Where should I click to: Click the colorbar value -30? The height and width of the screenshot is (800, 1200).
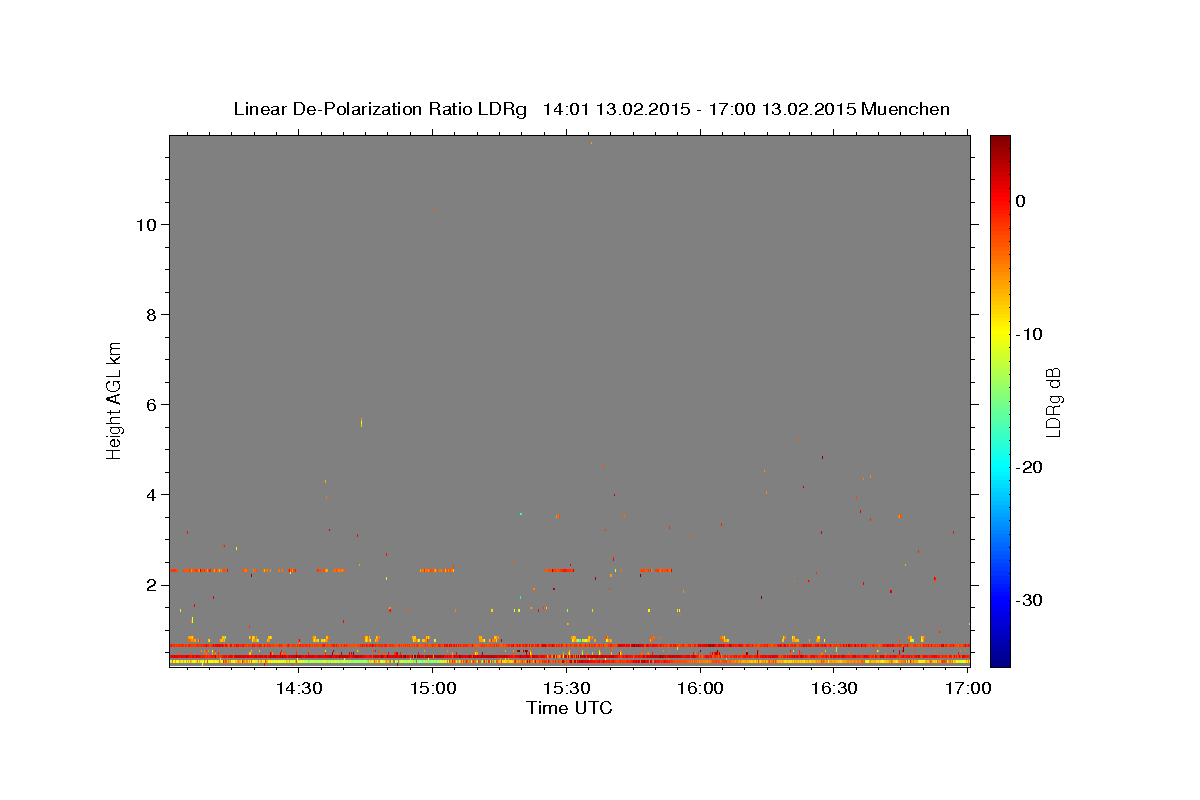(1029, 600)
